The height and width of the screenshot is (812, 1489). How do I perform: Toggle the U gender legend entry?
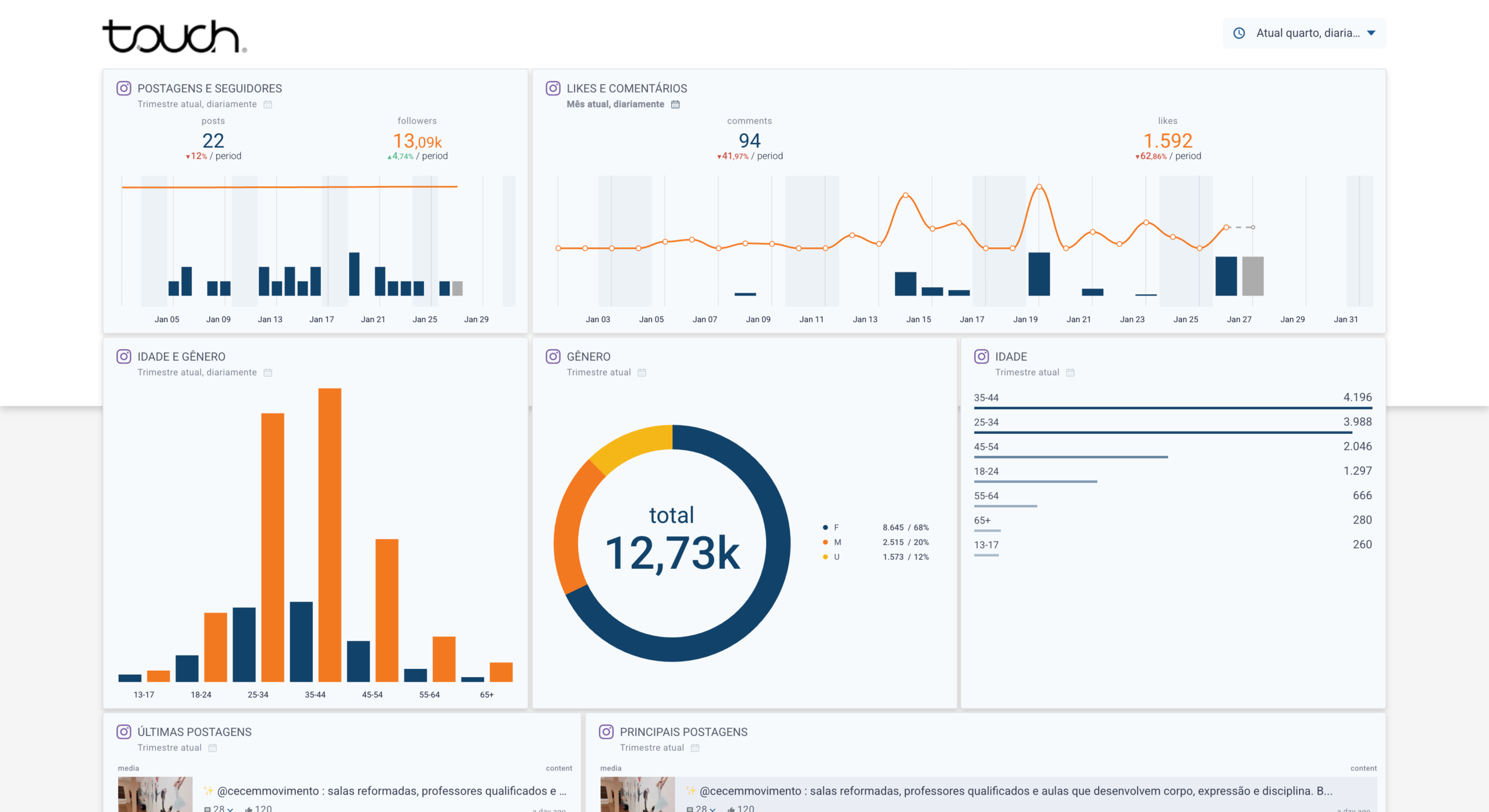pos(836,557)
